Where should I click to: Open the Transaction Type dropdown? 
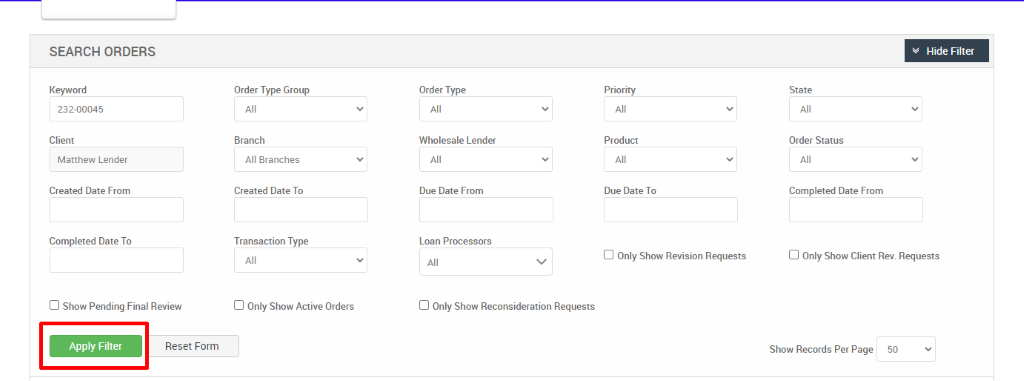301,260
